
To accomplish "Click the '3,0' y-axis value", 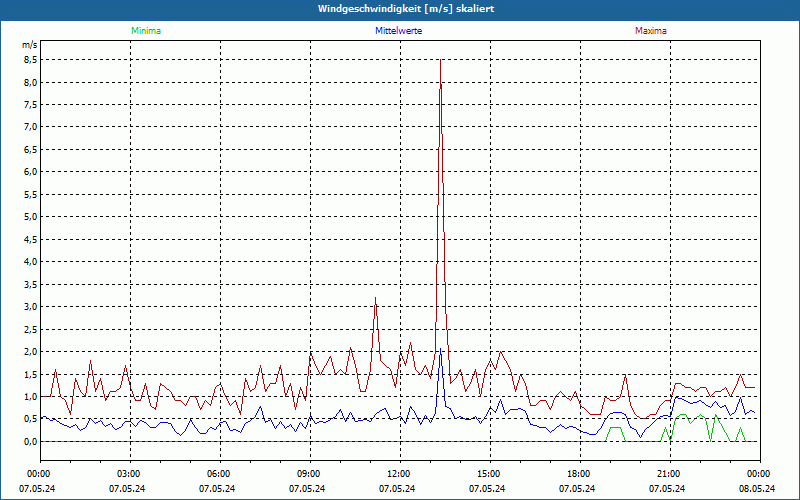I will (x=31, y=307).
